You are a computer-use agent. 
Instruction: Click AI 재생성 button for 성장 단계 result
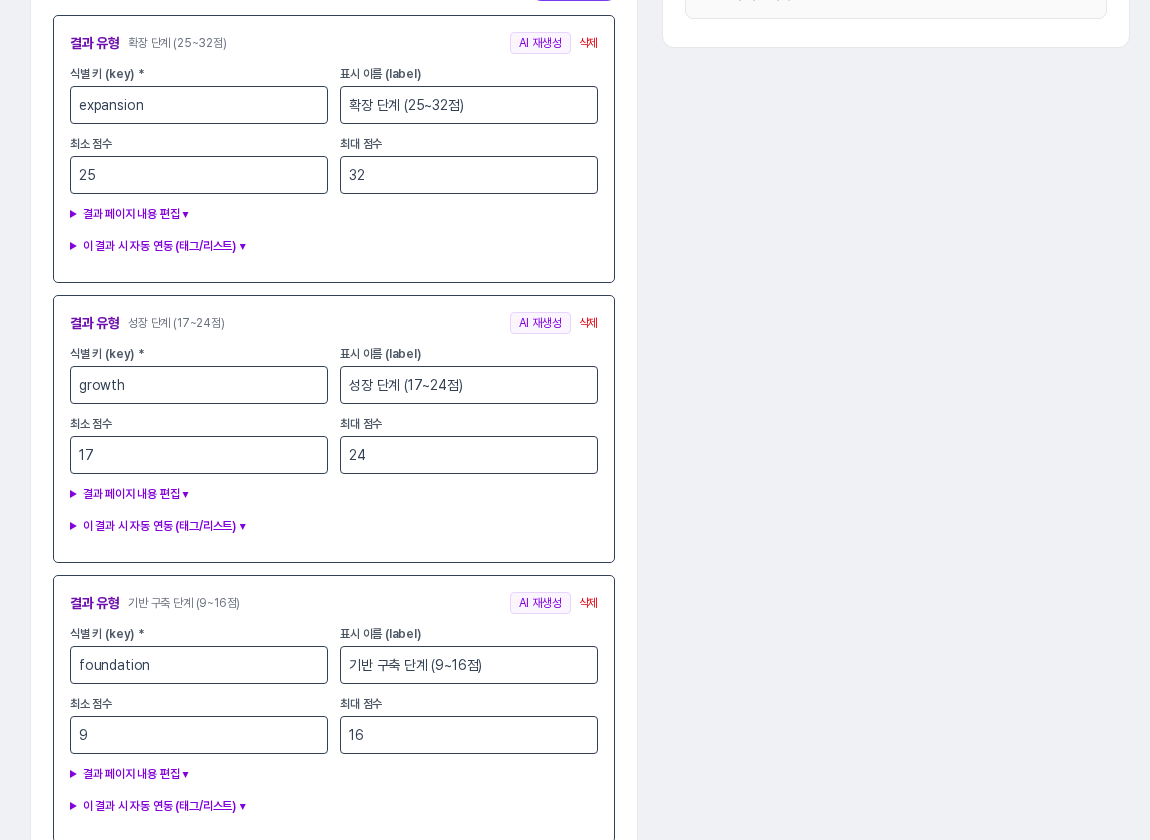tap(541, 323)
